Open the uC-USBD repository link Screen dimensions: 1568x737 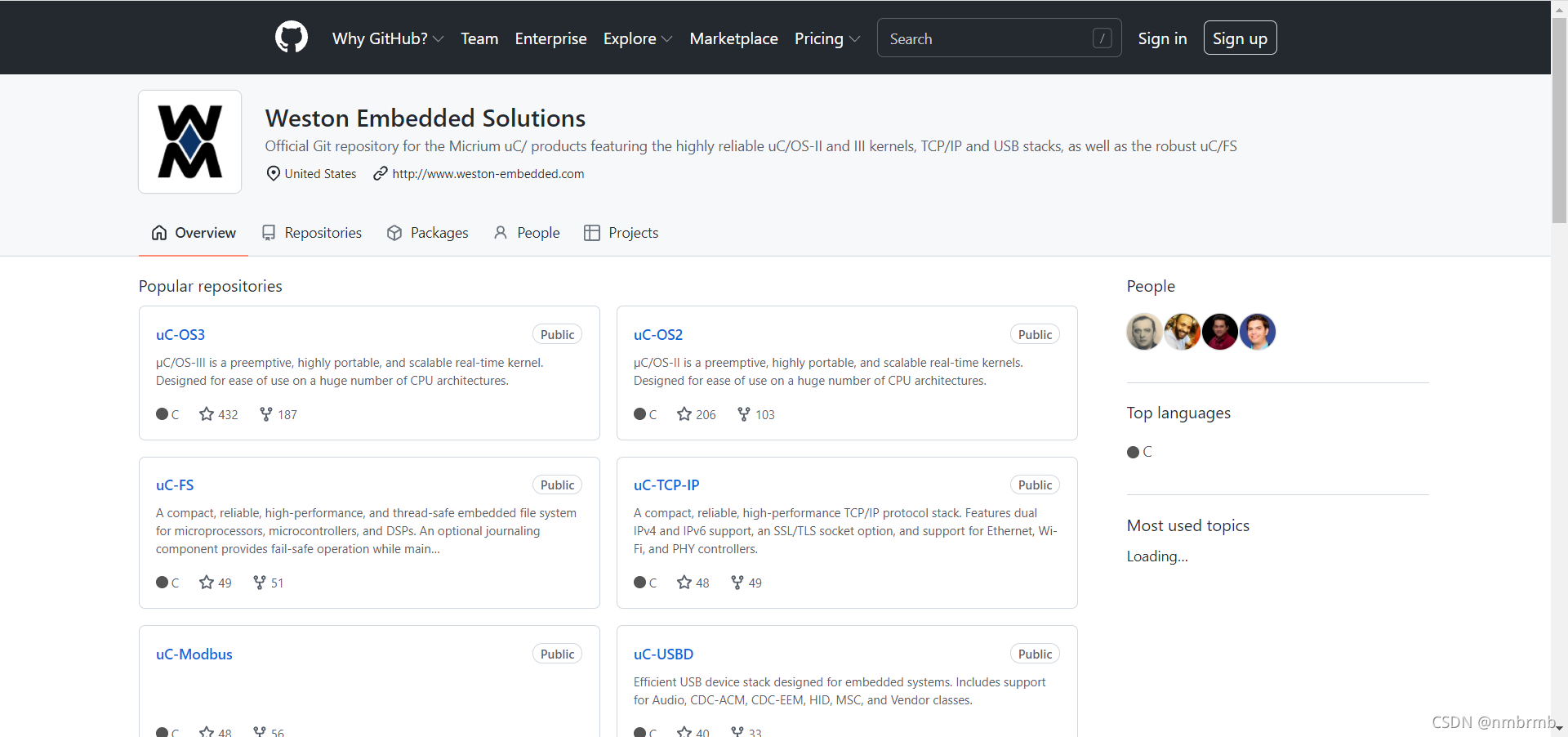click(663, 654)
